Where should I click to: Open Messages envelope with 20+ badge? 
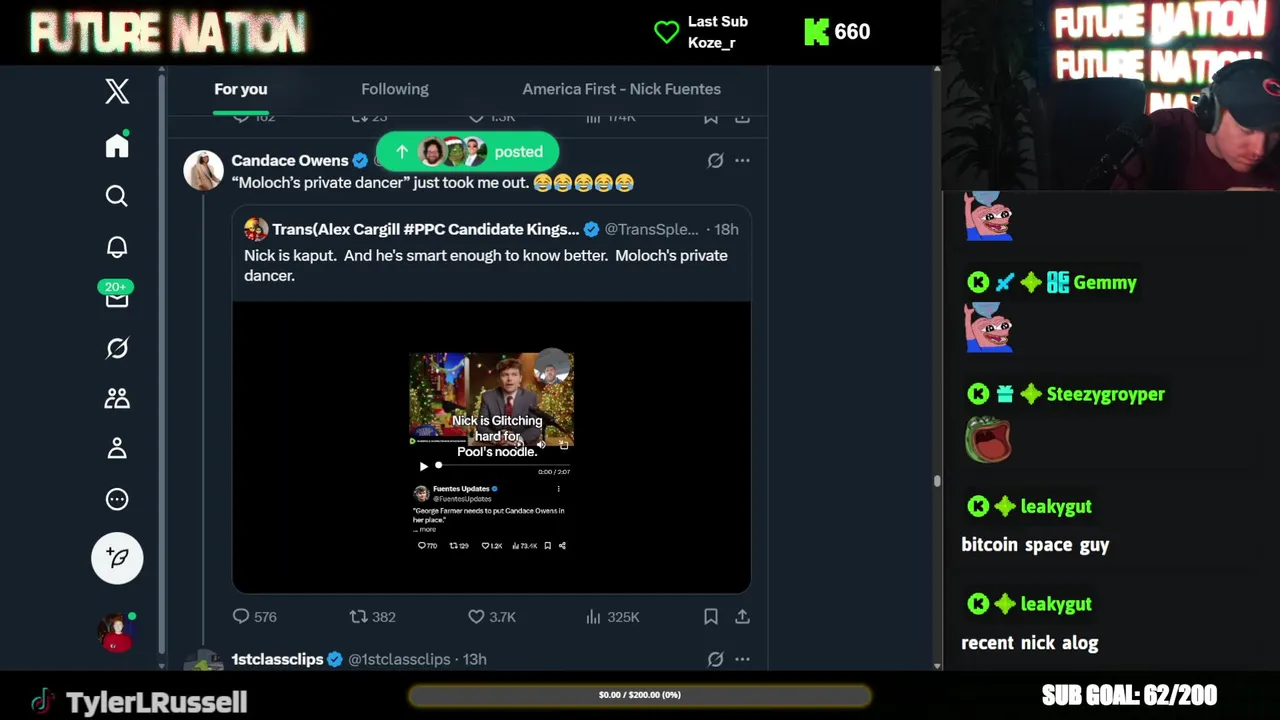coord(117,294)
